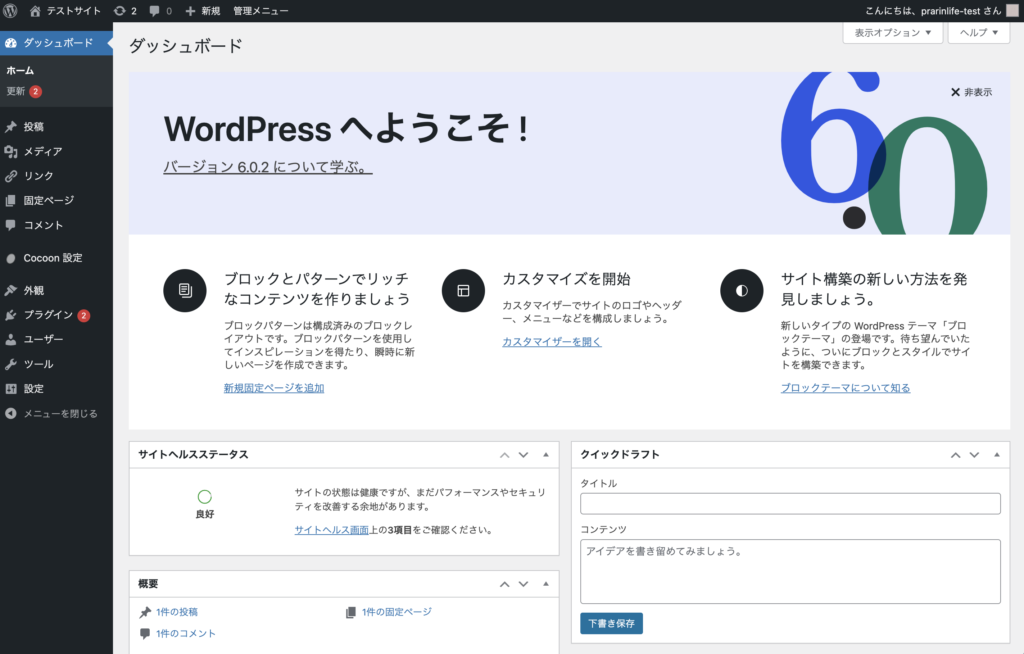The image size is (1024, 654).
Task: Open 管理メニュー in the admin bar
Action: (261, 10)
